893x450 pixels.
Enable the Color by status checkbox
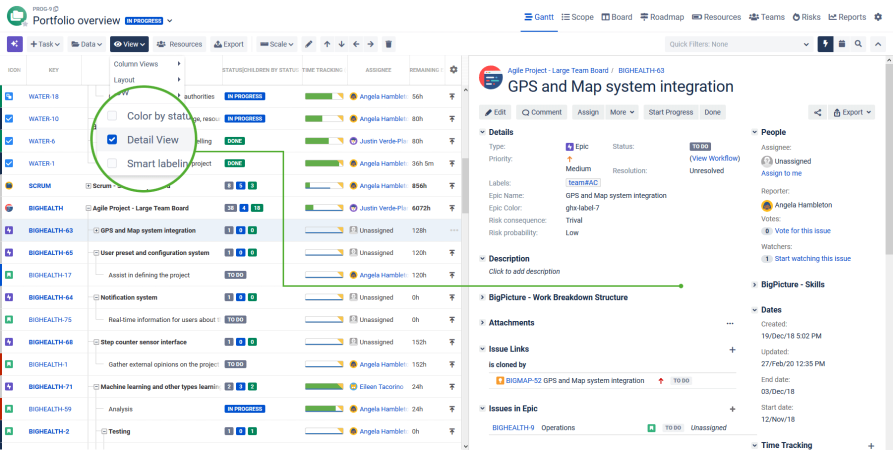coord(112,116)
